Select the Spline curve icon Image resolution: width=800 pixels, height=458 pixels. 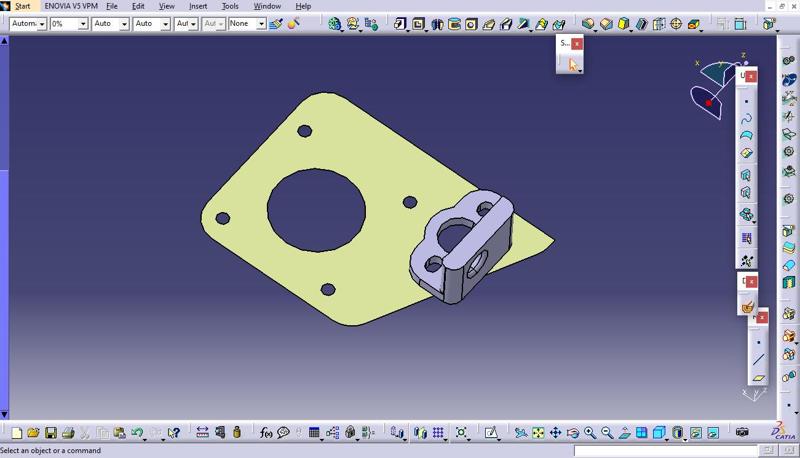pyautogui.click(x=746, y=118)
